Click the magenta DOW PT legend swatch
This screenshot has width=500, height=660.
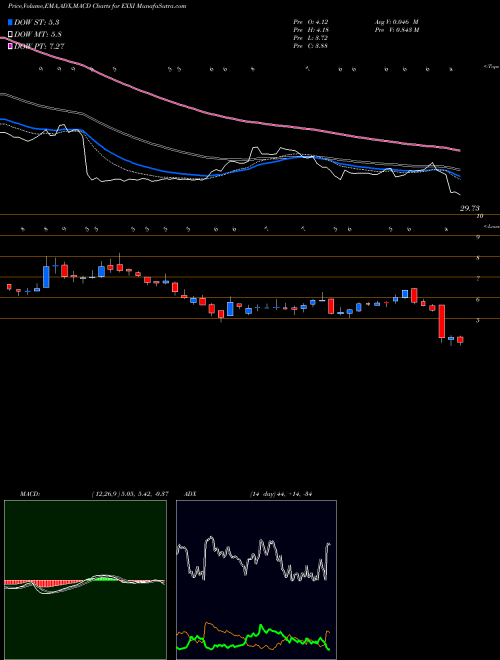[x=11, y=46]
